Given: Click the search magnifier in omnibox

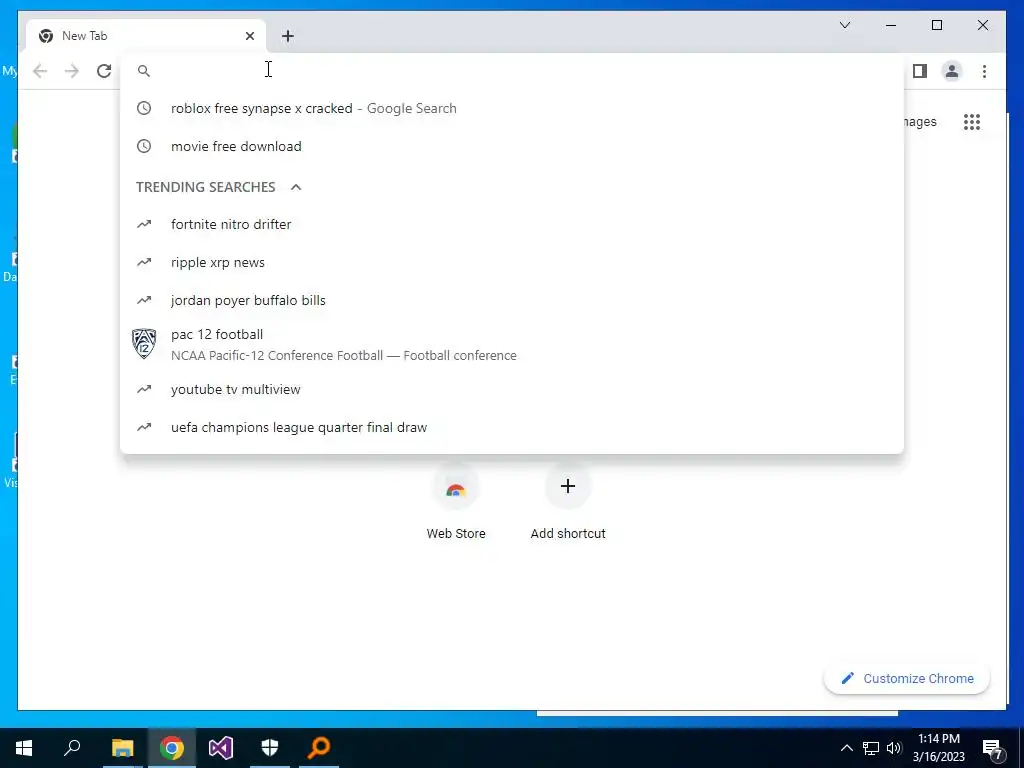Looking at the screenshot, I should 144,71.
